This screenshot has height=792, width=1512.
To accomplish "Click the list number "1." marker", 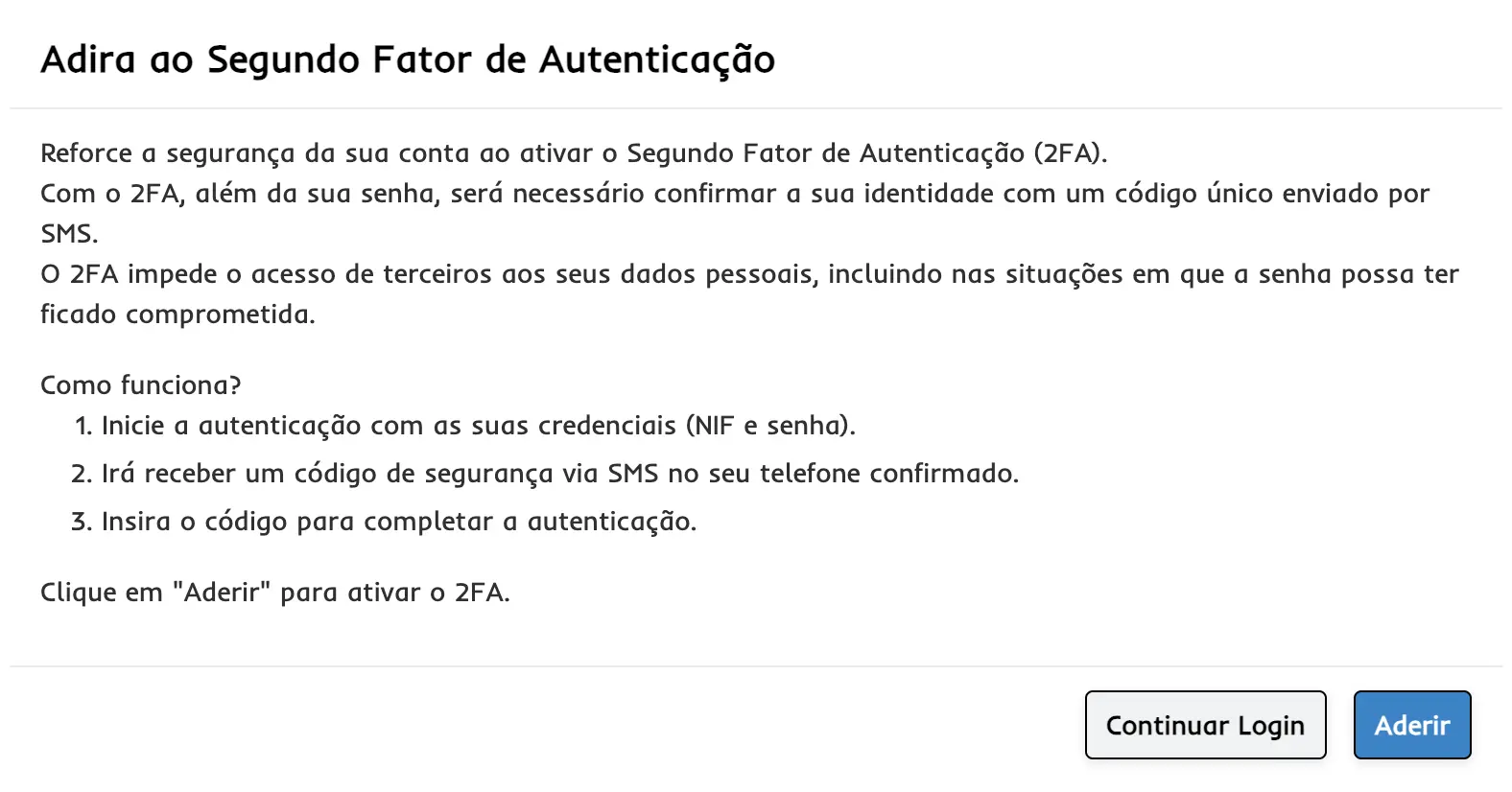I will click(83, 426).
